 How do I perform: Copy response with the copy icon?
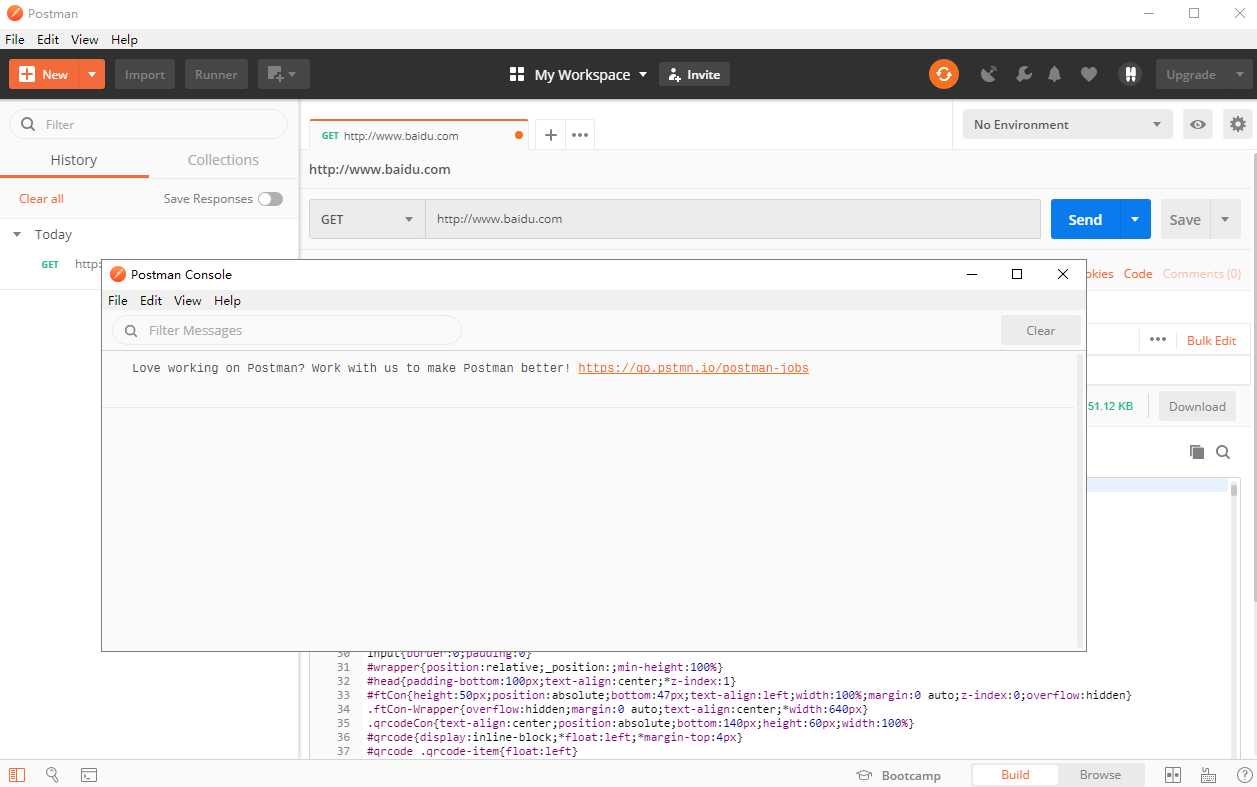coord(1197,452)
